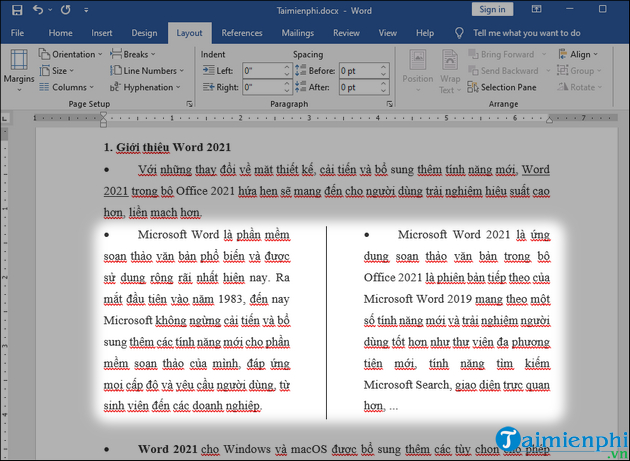Click the Sign in button

click(x=492, y=10)
